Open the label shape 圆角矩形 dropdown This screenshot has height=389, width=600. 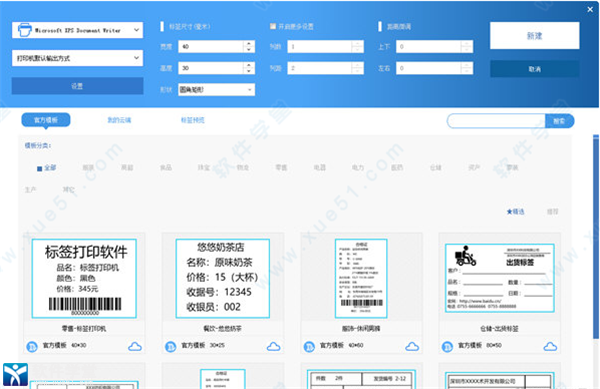click(x=216, y=90)
